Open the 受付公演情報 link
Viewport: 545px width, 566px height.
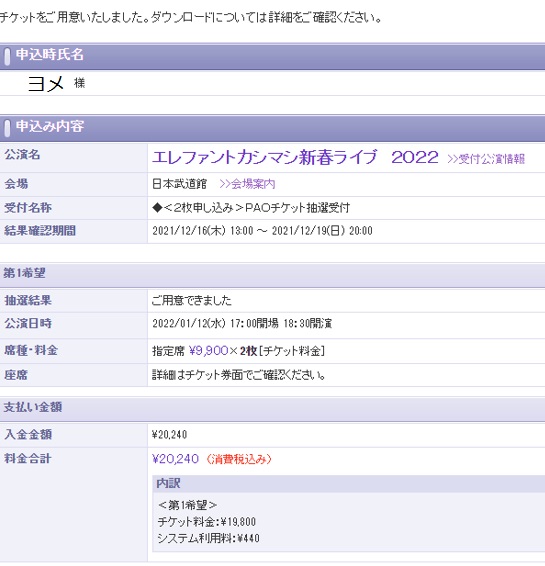(x=486, y=159)
